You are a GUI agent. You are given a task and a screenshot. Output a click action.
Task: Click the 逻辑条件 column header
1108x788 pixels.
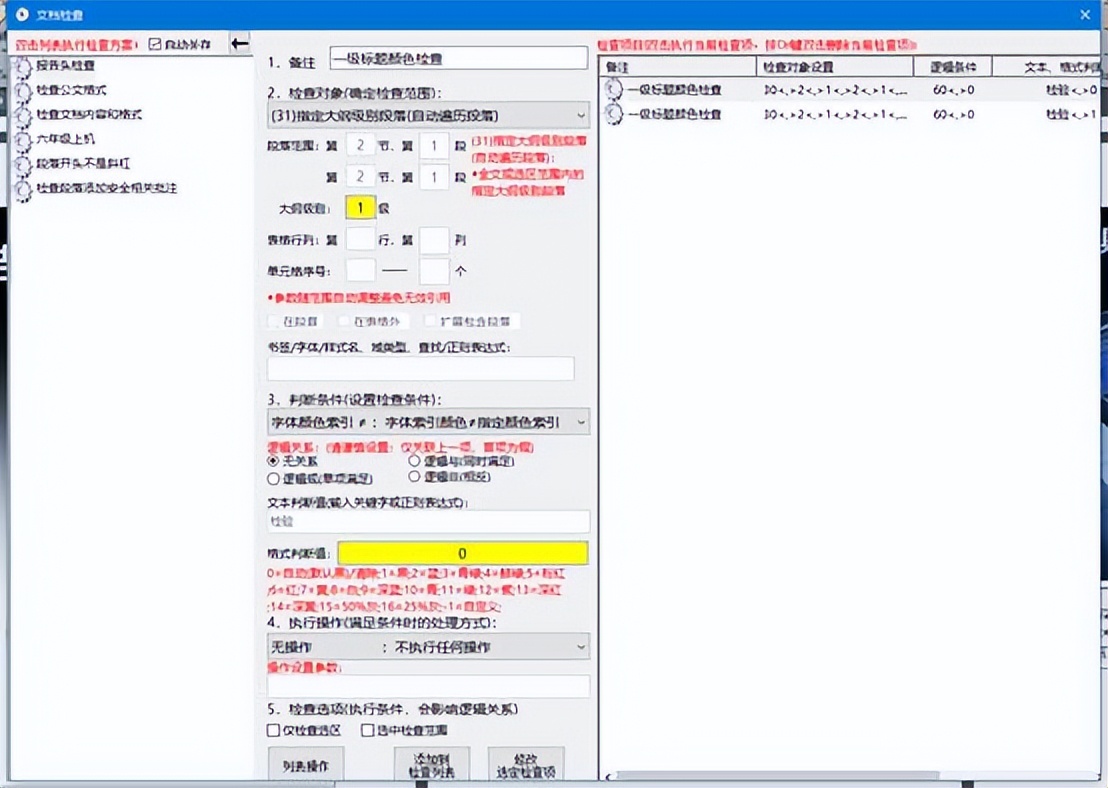tap(953, 67)
